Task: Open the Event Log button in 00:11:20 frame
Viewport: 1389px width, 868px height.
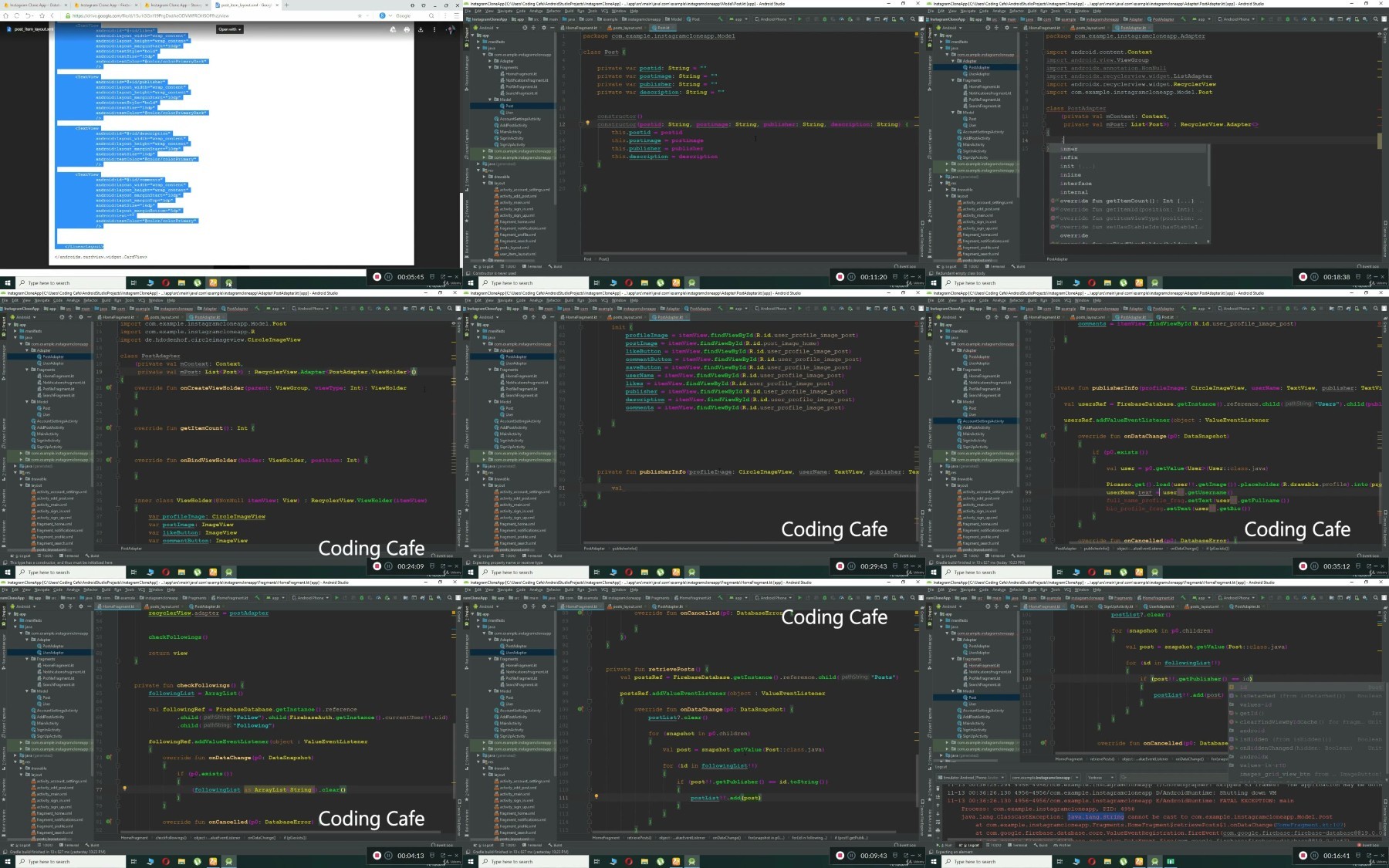Action: [905, 266]
